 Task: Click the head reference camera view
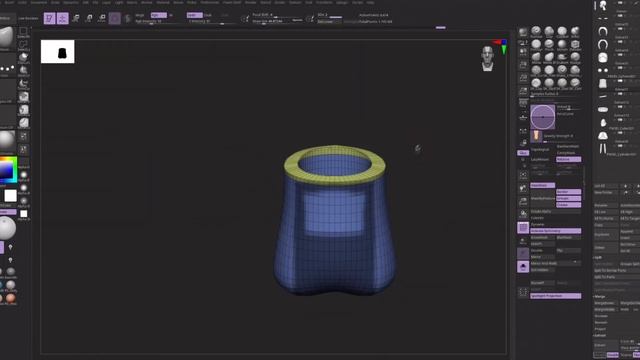(487, 58)
